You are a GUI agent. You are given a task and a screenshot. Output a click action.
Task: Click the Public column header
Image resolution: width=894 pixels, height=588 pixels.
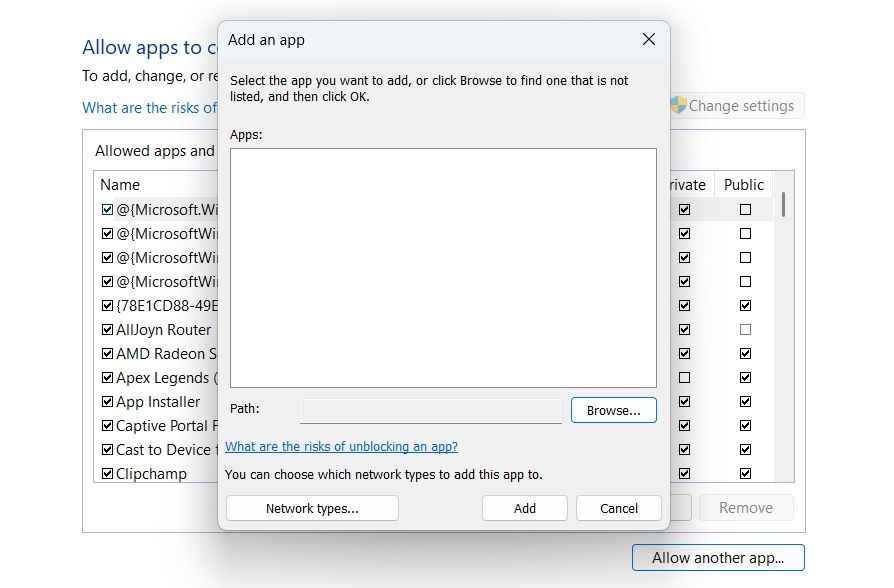pos(743,185)
